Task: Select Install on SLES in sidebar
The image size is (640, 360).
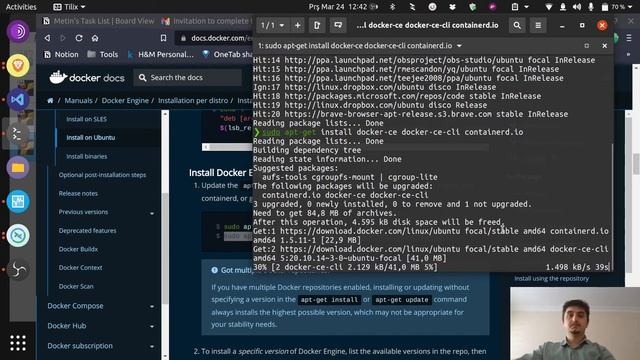Action: pos(87,119)
